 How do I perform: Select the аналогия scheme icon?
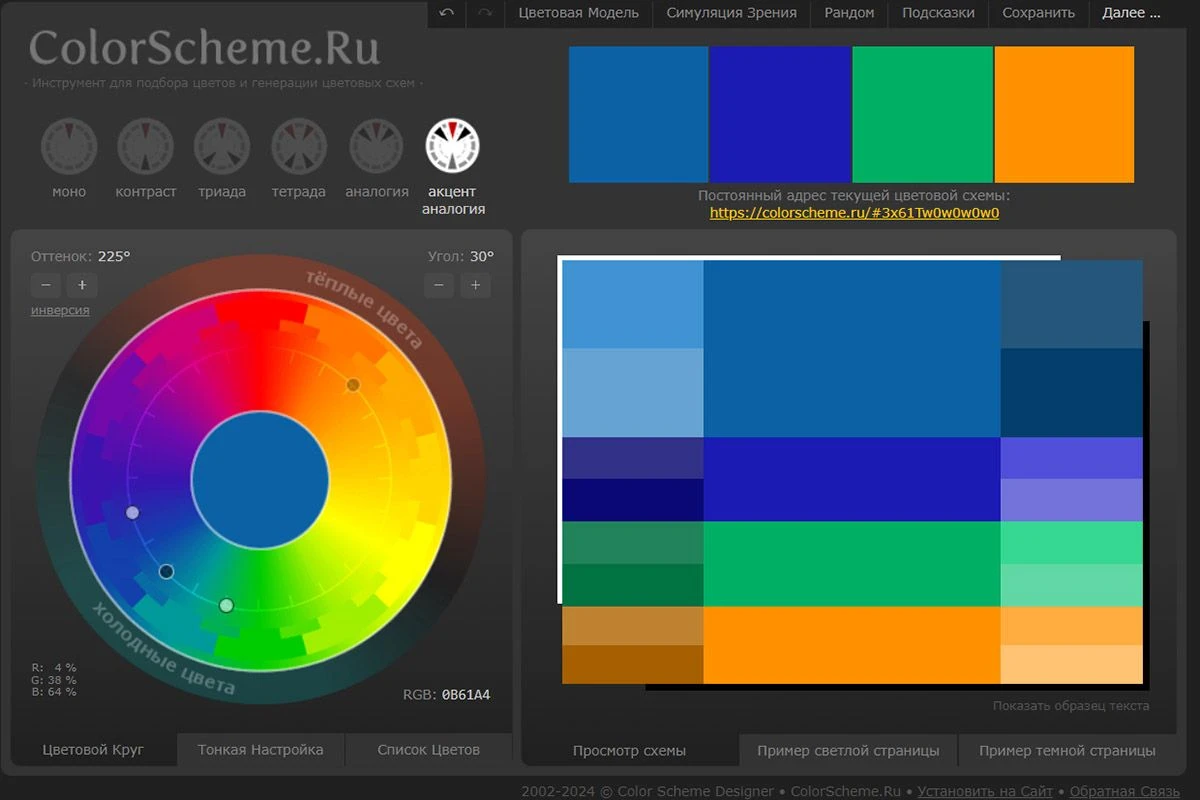tap(376, 146)
